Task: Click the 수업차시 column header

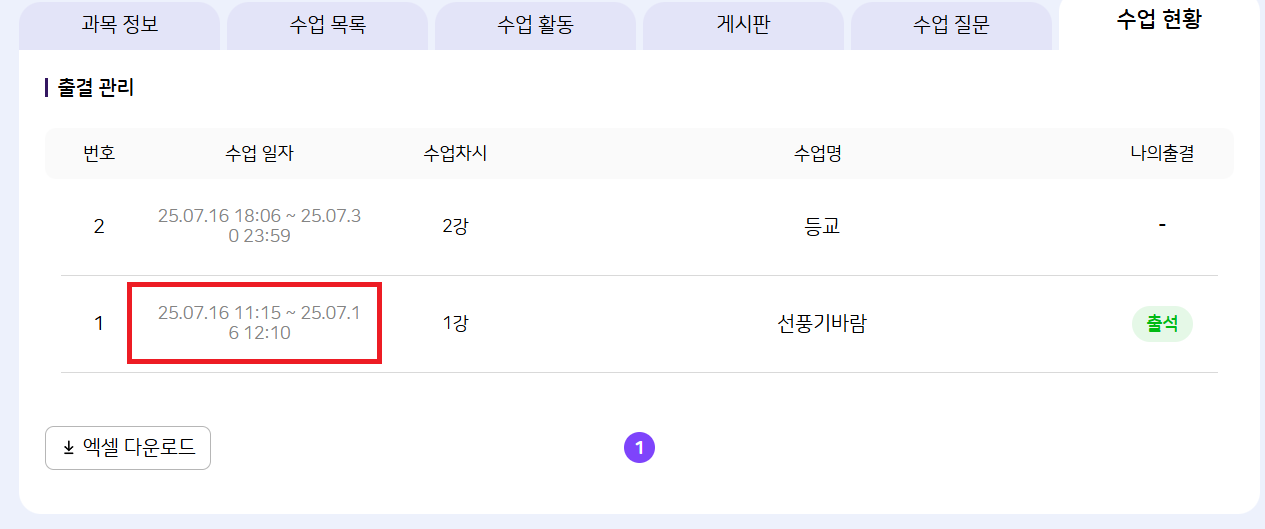Action: point(455,154)
